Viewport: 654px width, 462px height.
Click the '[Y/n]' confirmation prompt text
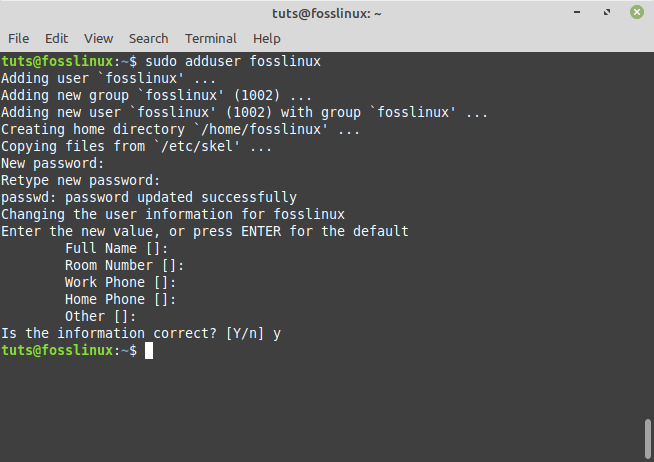245,333
